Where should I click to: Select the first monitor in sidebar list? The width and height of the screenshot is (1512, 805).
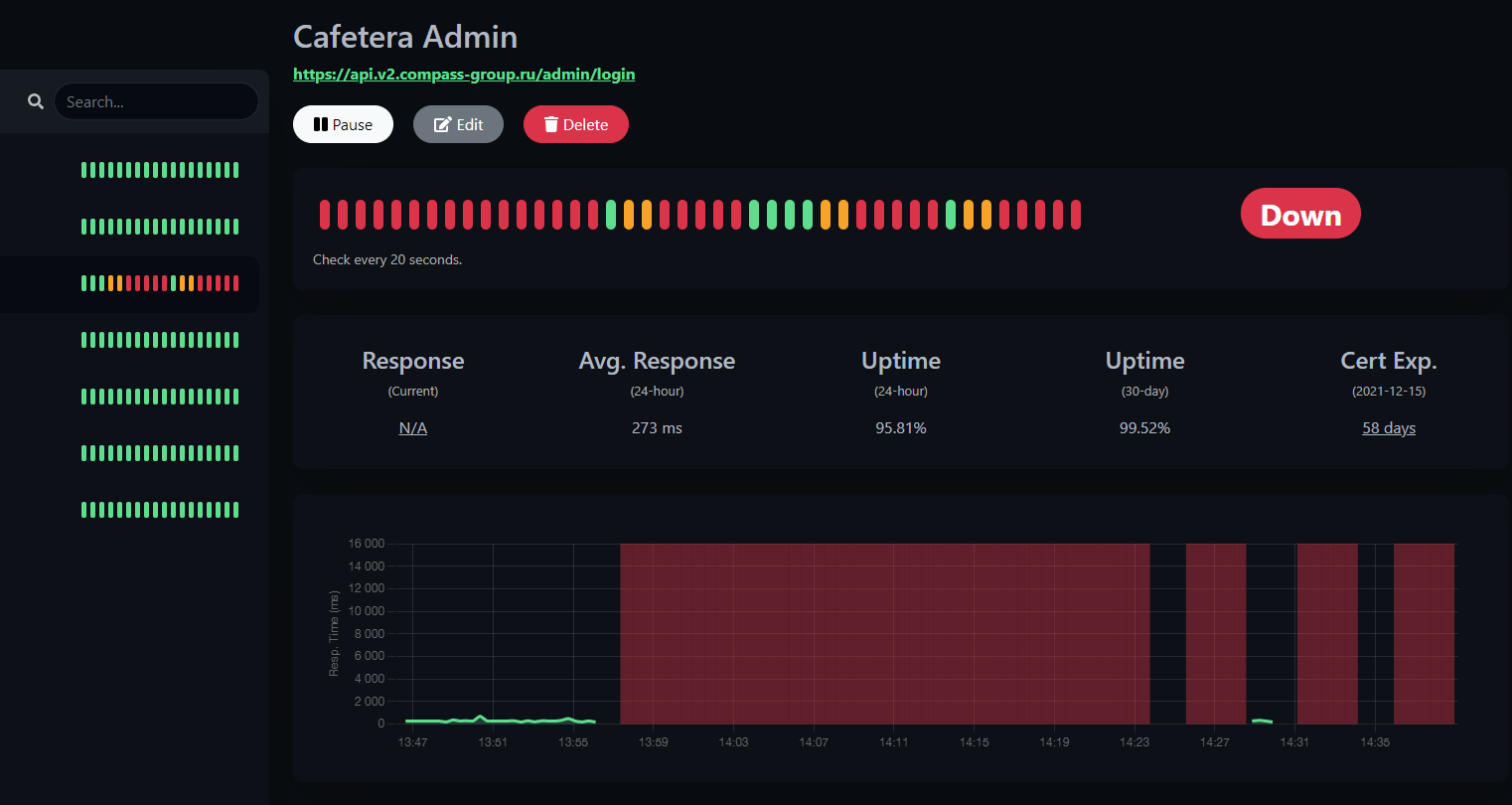tap(159, 170)
